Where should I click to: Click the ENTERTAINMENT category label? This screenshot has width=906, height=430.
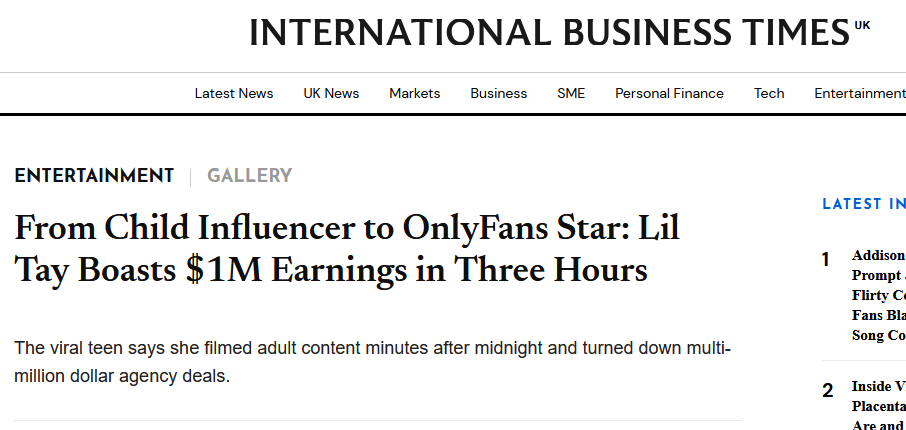tap(94, 176)
